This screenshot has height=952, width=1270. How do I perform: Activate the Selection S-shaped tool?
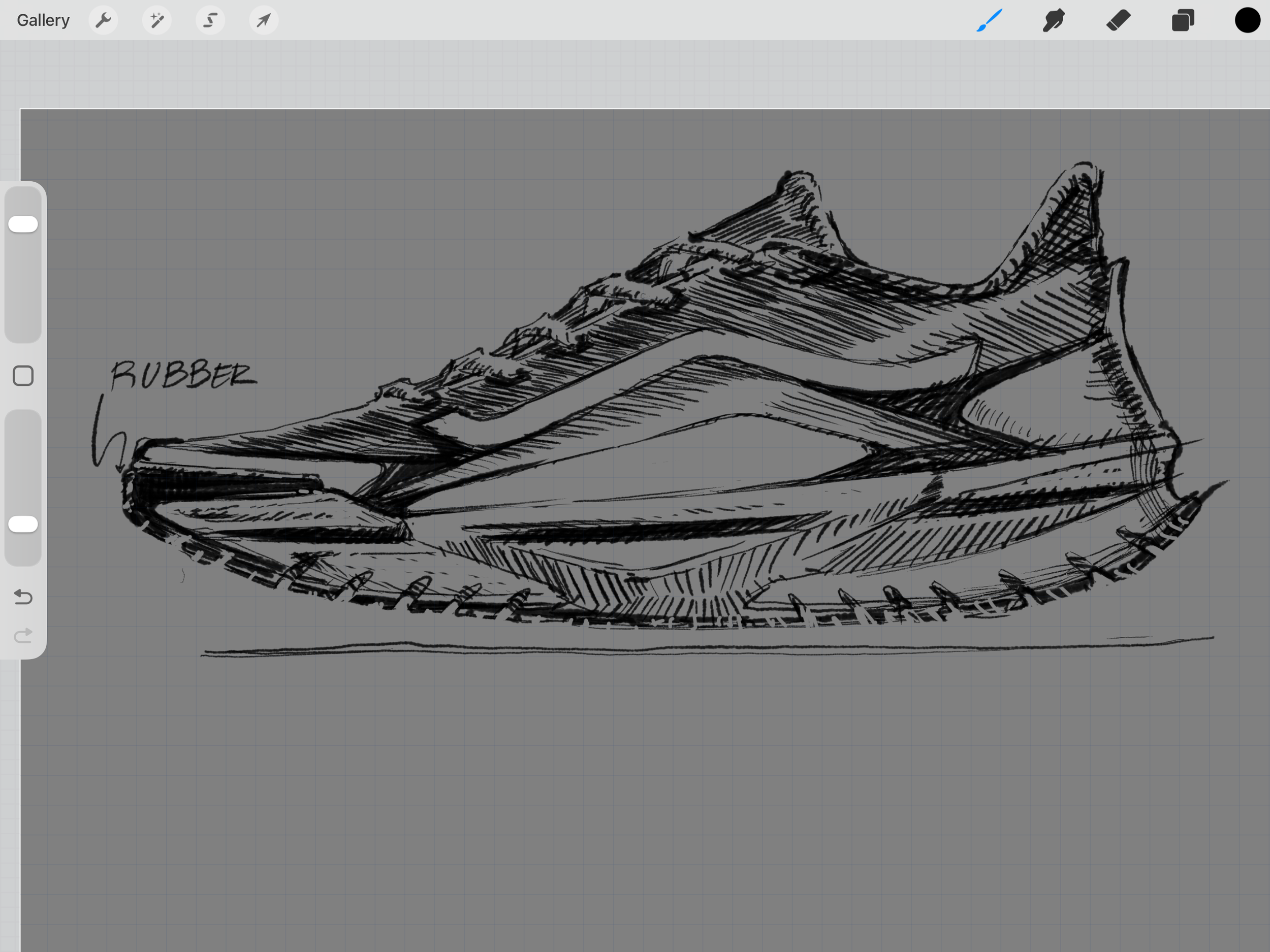click(x=210, y=21)
